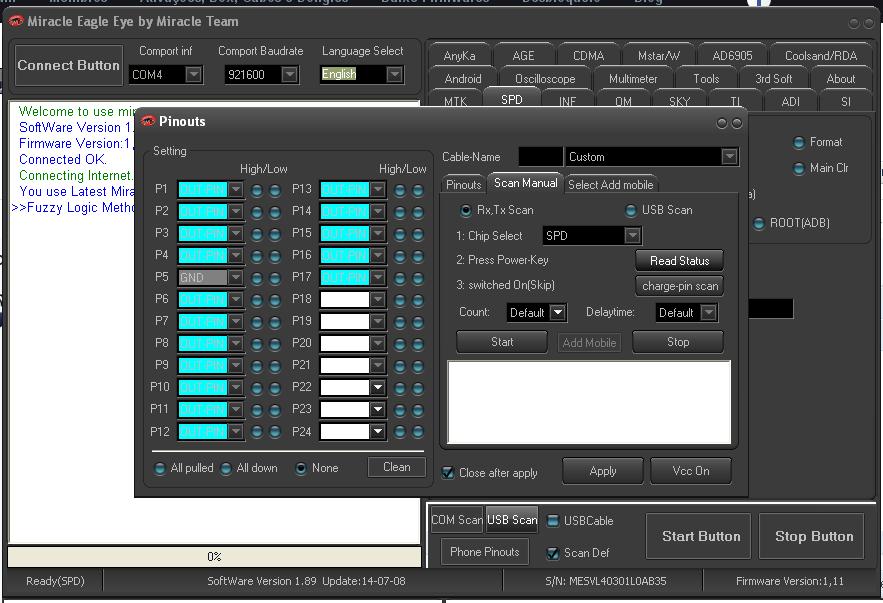Toggle the first High/Low indicator for P13
Image resolution: width=883 pixels, height=603 pixels.
tap(400, 190)
